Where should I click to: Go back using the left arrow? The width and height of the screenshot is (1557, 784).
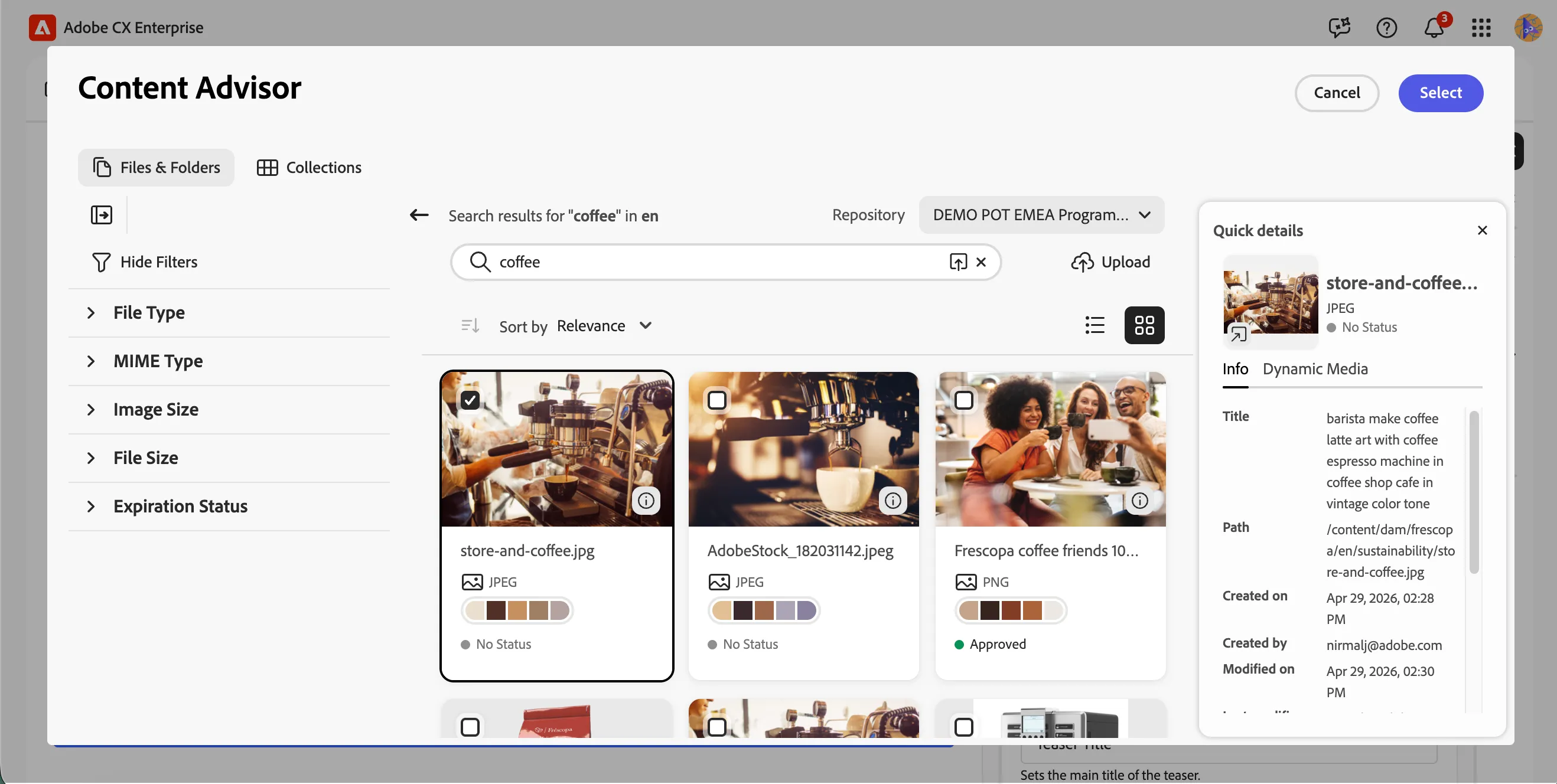tap(419, 214)
